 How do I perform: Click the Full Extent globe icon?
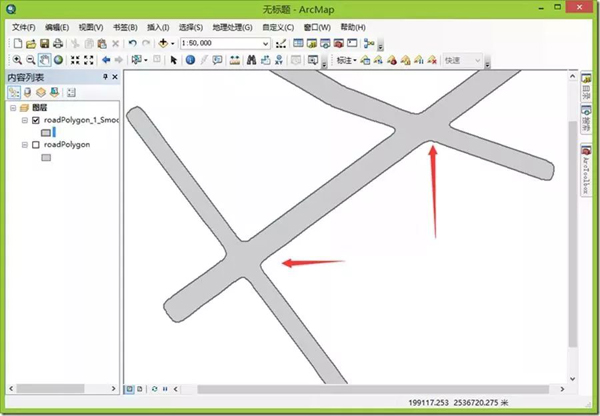click(x=58, y=60)
